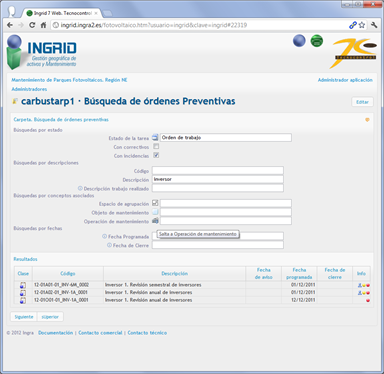Click the Descripción trabajo realizado field
This screenshot has width=384, height=374.
point(218,188)
